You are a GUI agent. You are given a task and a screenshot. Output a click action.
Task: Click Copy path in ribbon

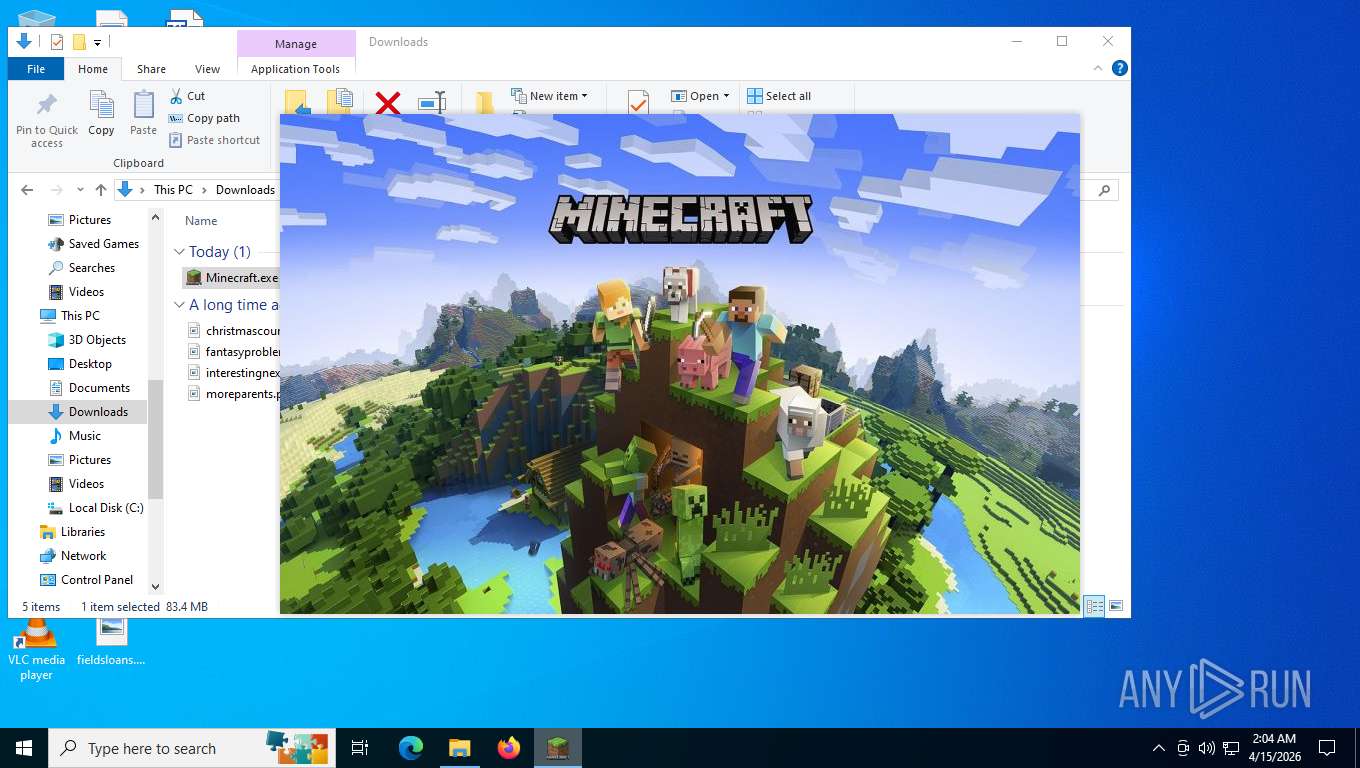pyautogui.click(x=204, y=118)
